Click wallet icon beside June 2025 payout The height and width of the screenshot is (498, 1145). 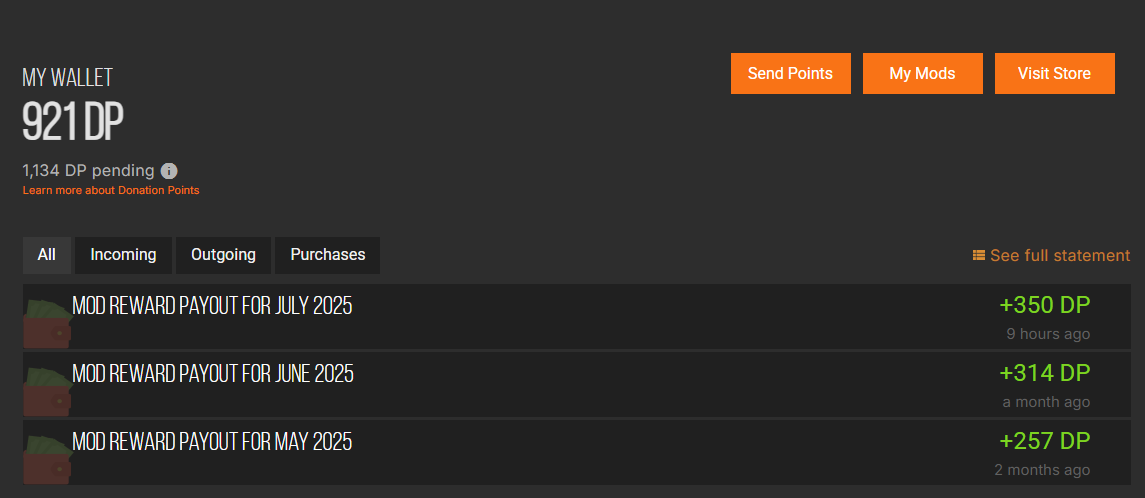[47, 386]
